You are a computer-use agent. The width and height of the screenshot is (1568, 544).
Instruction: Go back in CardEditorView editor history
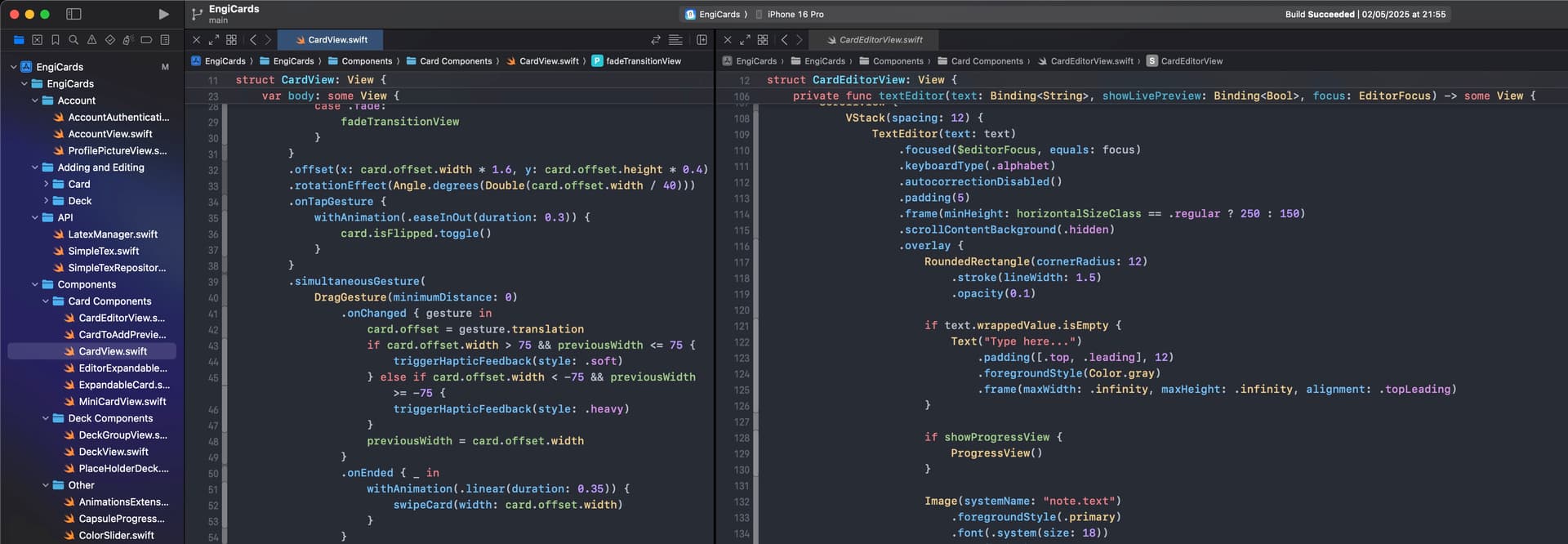click(785, 40)
